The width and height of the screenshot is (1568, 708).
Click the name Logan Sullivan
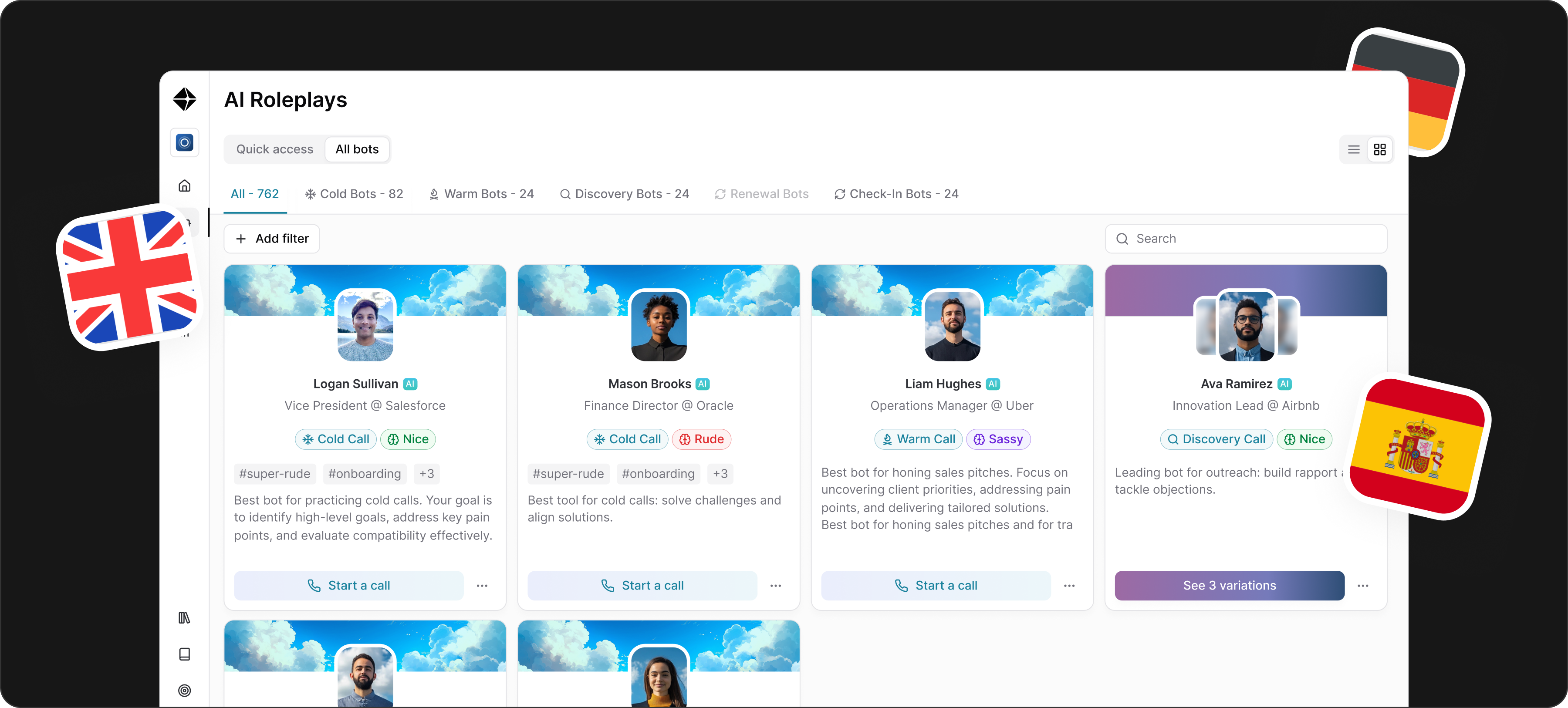(x=355, y=384)
